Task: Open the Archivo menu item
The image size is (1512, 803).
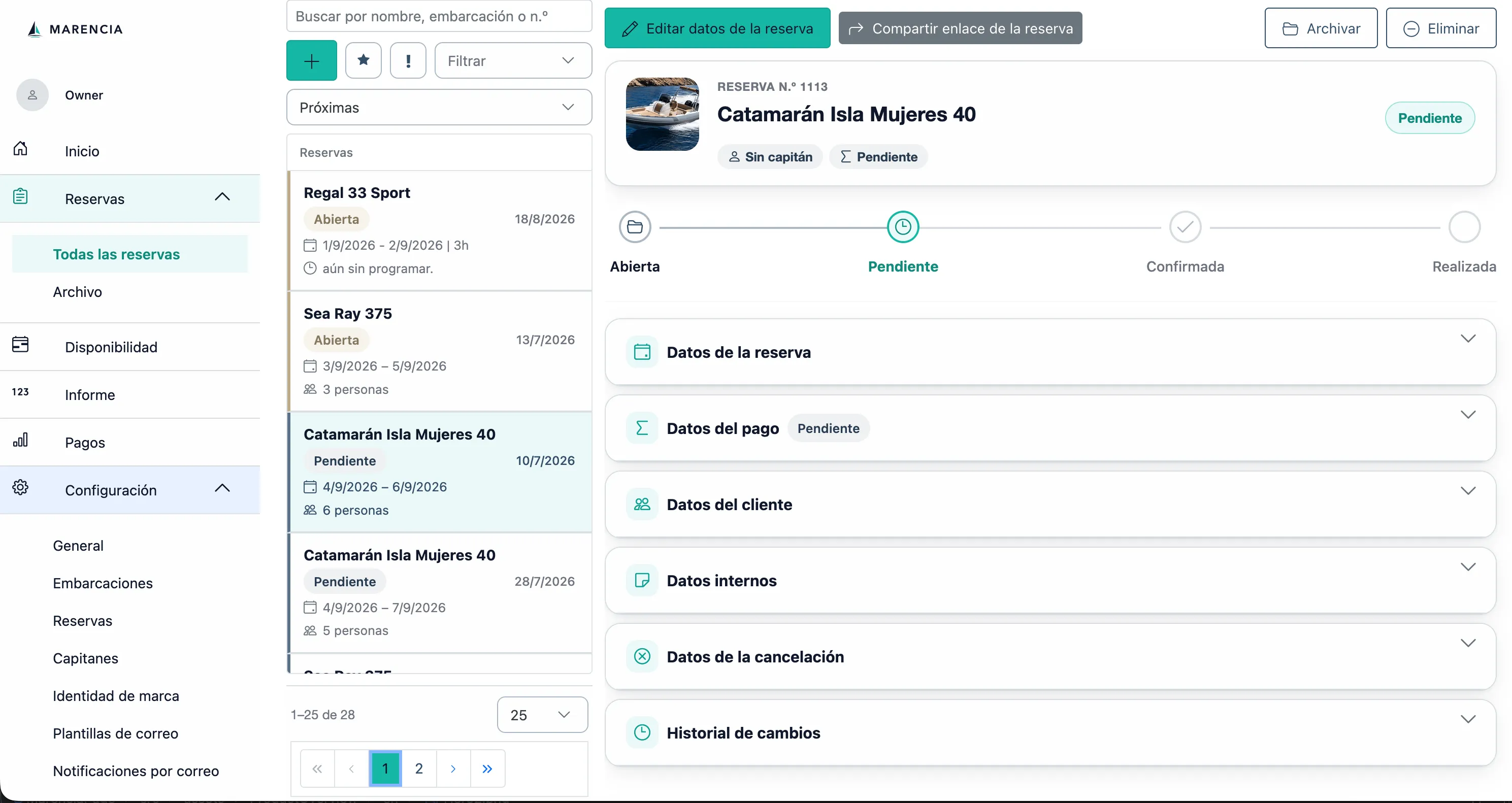Action: 78,292
